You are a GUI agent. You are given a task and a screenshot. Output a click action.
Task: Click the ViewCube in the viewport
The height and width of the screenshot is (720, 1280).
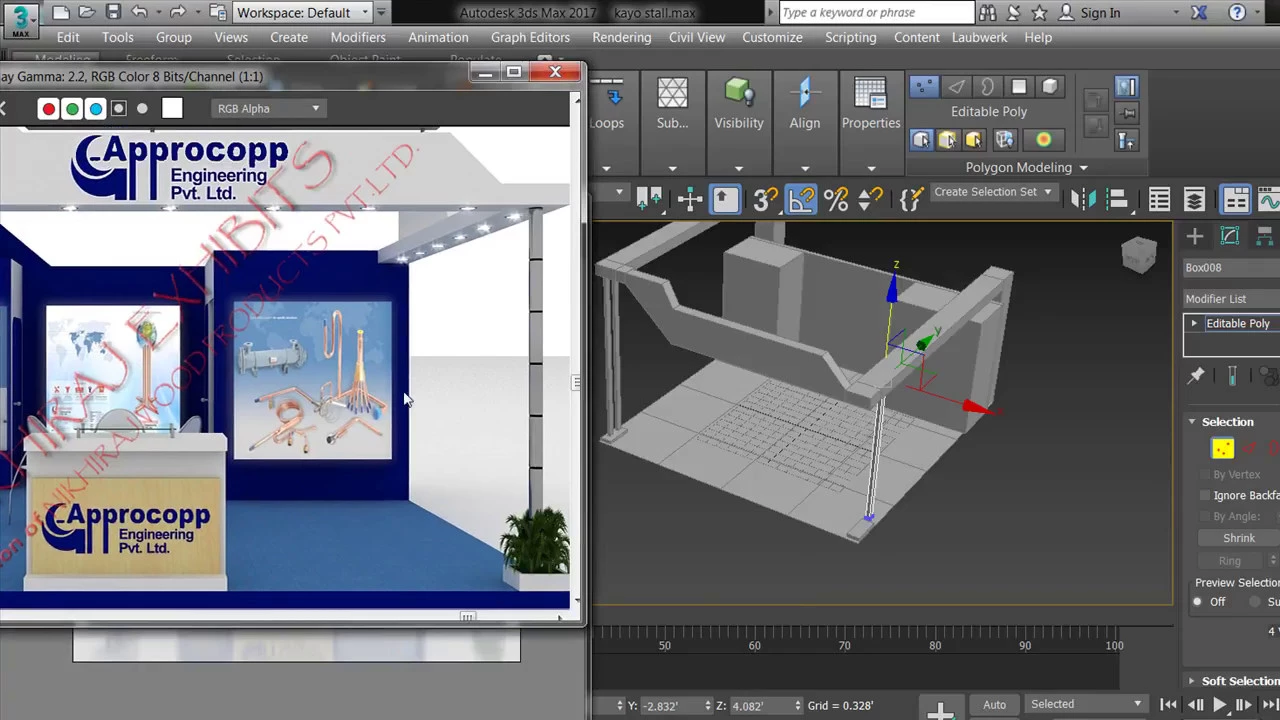pos(1138,254)
